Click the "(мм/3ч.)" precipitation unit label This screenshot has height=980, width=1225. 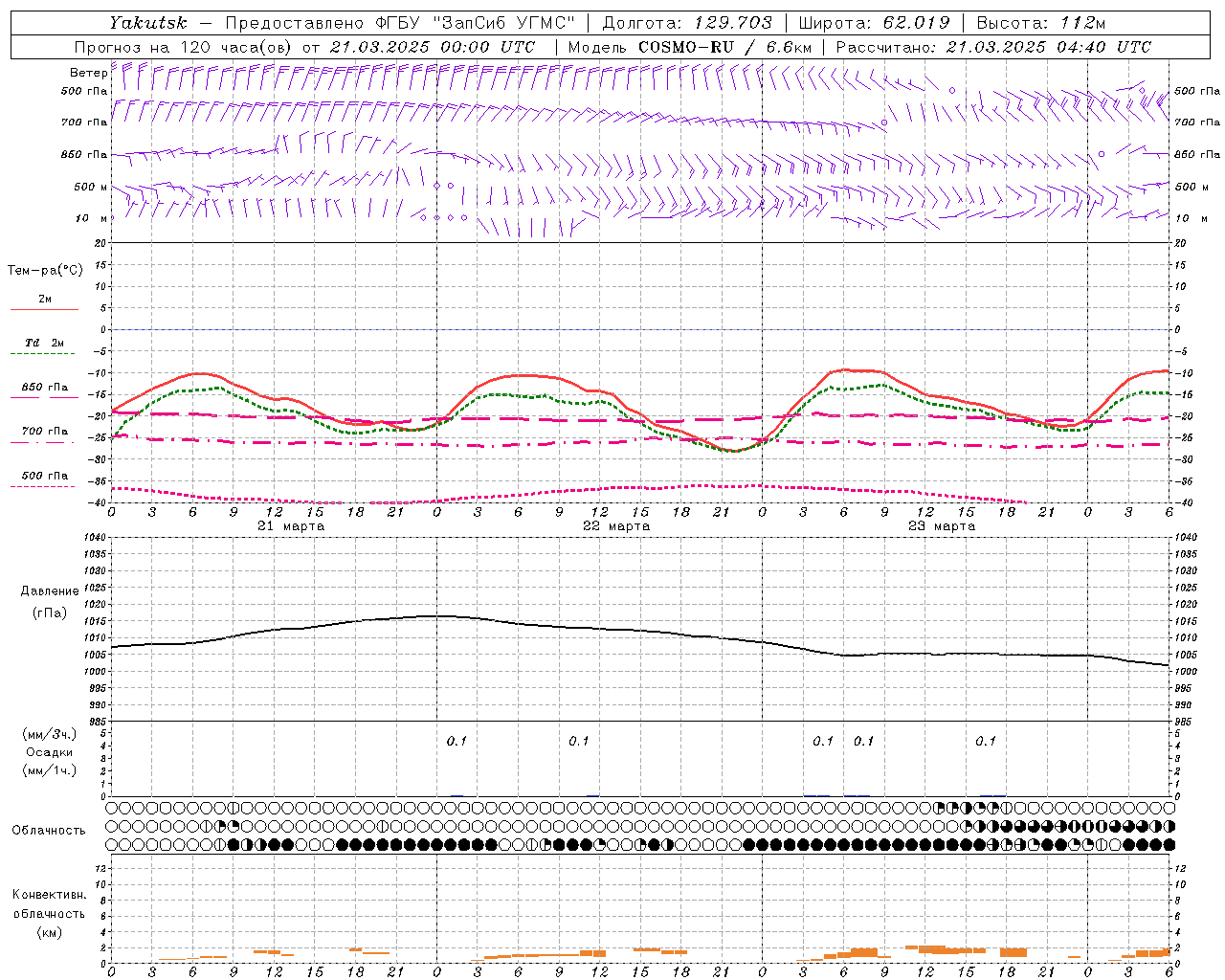tap(50, 734)
